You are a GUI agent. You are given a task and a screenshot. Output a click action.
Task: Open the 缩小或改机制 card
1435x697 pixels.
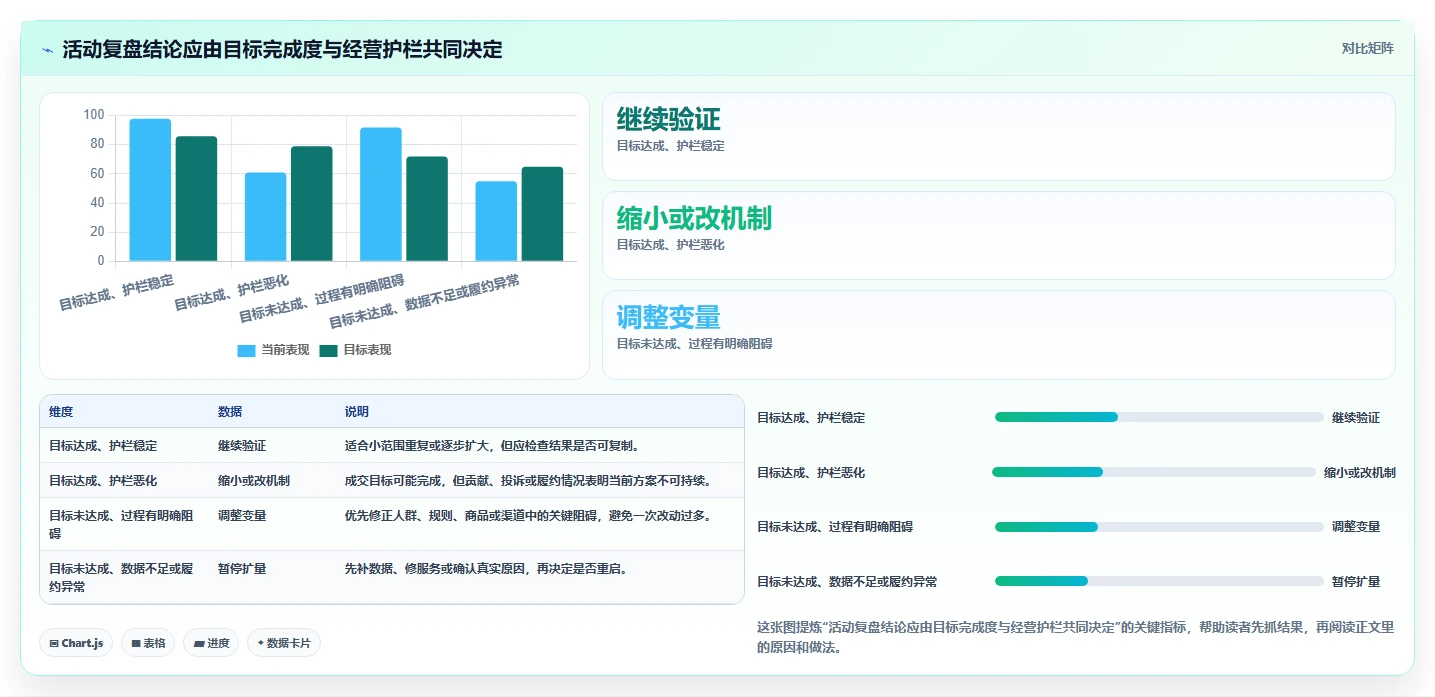[998, 235]
